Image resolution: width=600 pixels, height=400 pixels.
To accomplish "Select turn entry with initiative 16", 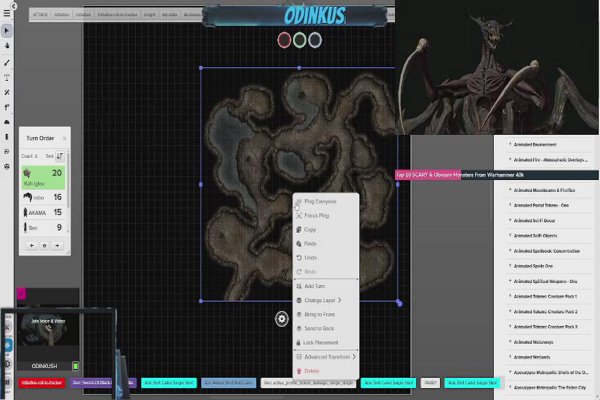I will tap(43, 197).
